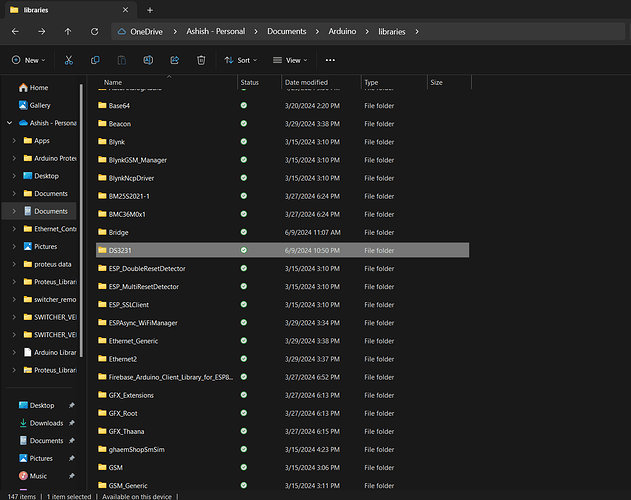The height and width of the screenshot is (500, 631).
Task: Open the See more three-dots menu
Action: pos(330,60)
